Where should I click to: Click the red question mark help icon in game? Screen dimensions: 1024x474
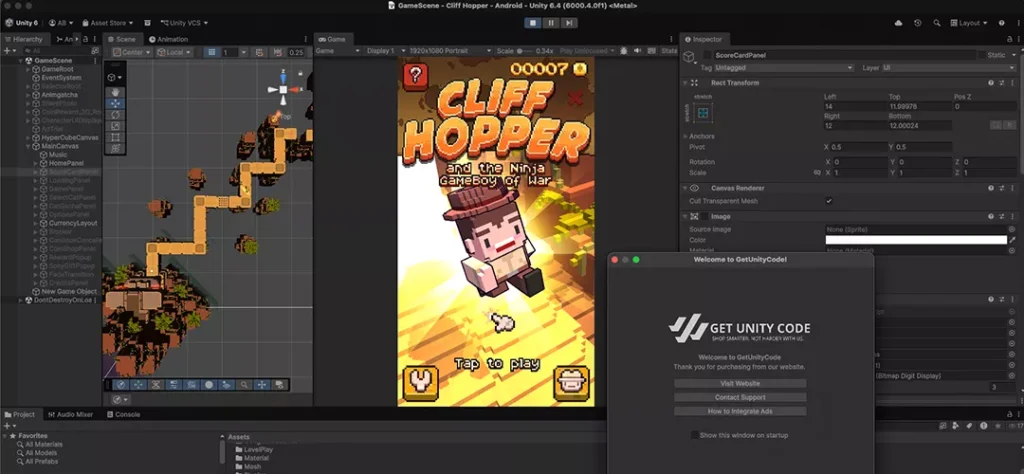click(415, 77)
